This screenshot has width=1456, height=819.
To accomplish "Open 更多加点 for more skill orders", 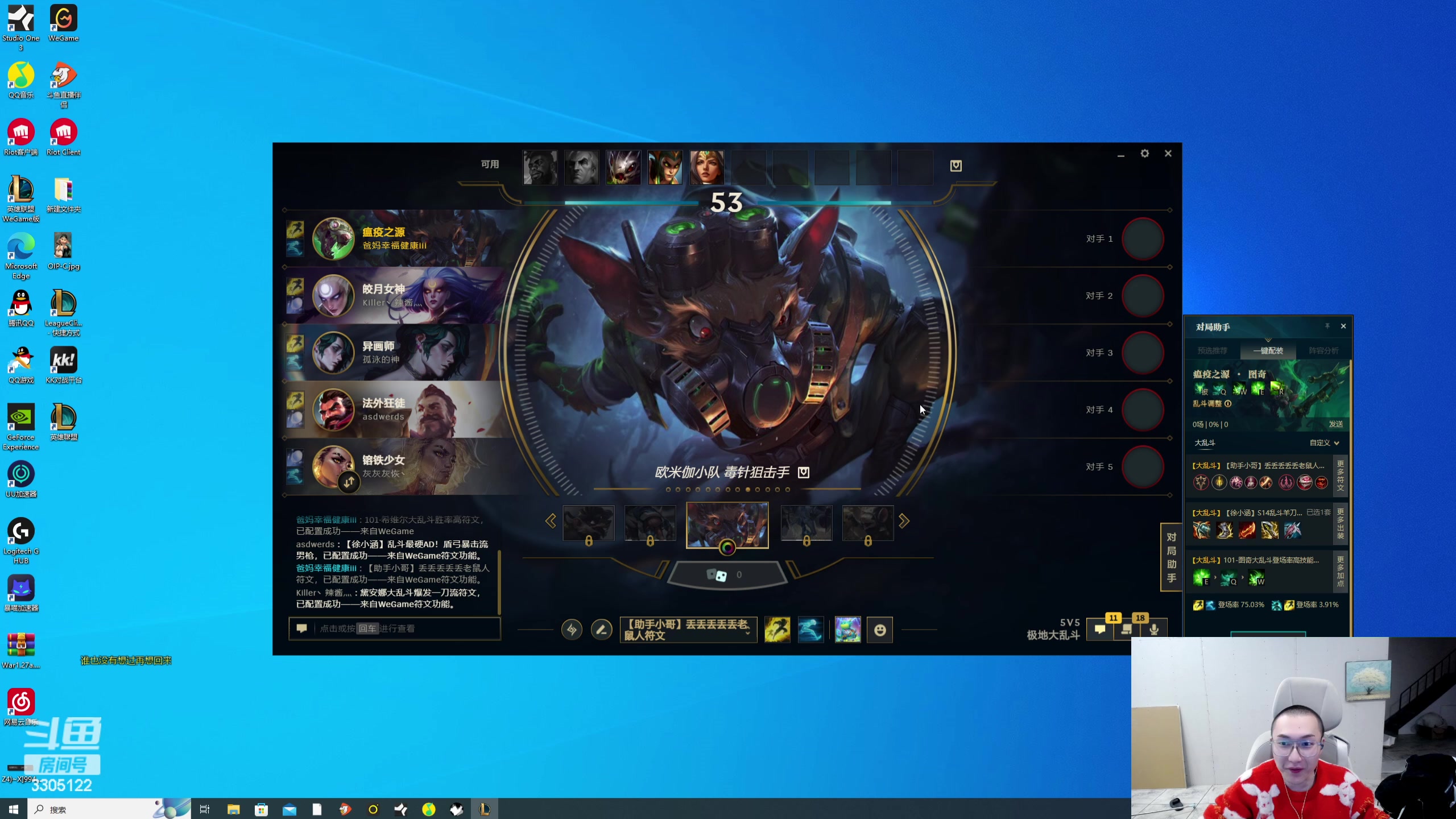I will tap(1341, 571).
